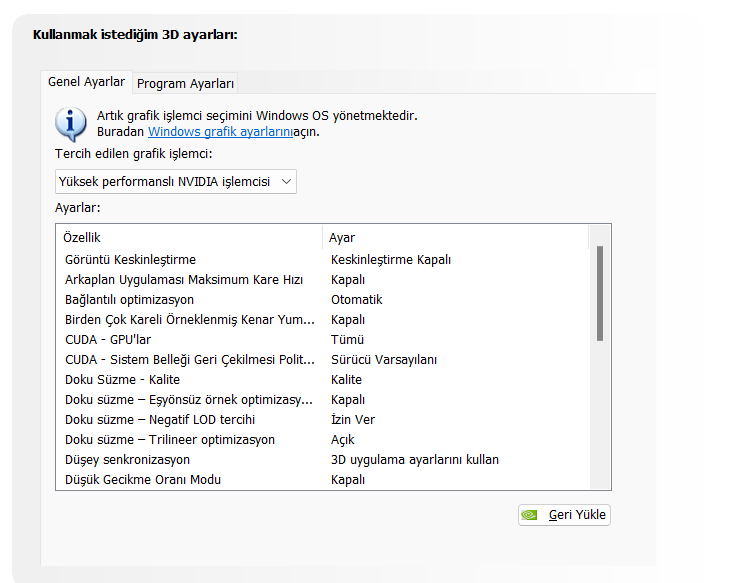The image size is (742, 583).
Task: Open the Program Ayarları tab
Action: click(x=185, y=84)
